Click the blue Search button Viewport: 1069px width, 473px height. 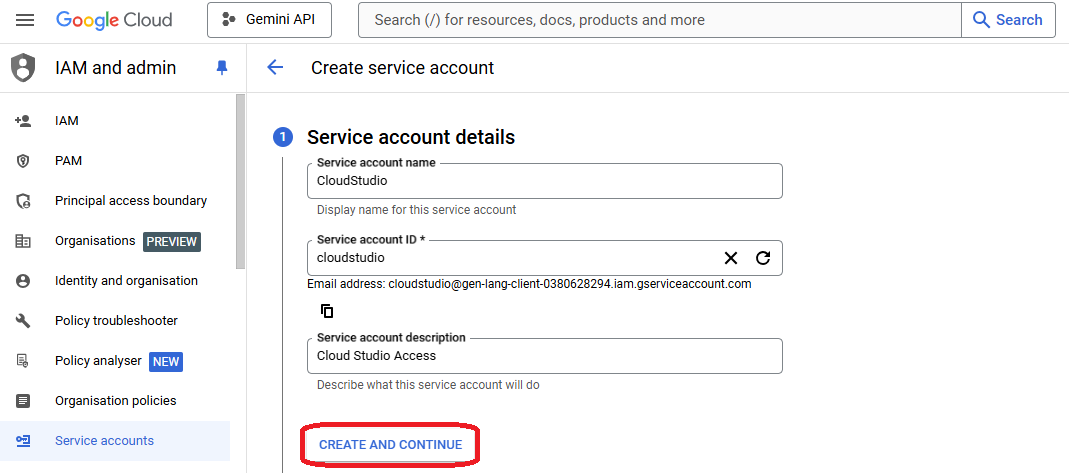pos(1007,20)
